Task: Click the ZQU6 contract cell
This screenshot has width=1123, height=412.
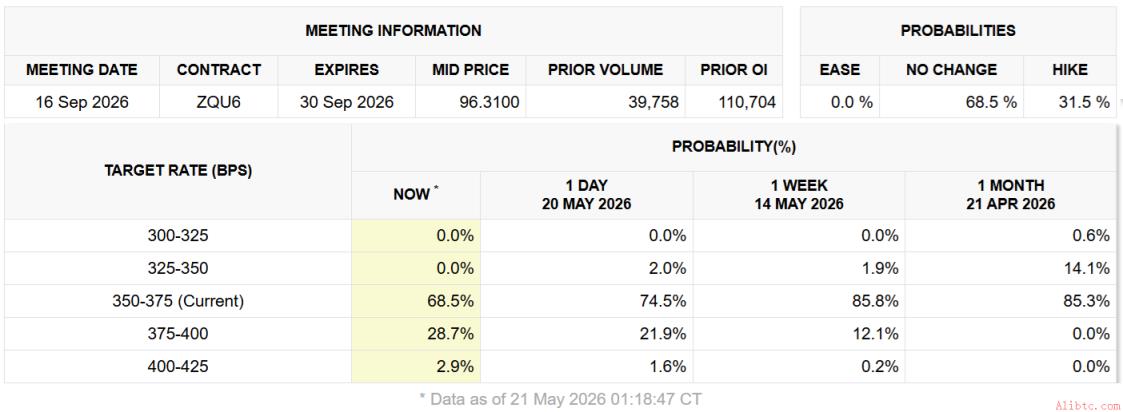Action: [218, 102]
